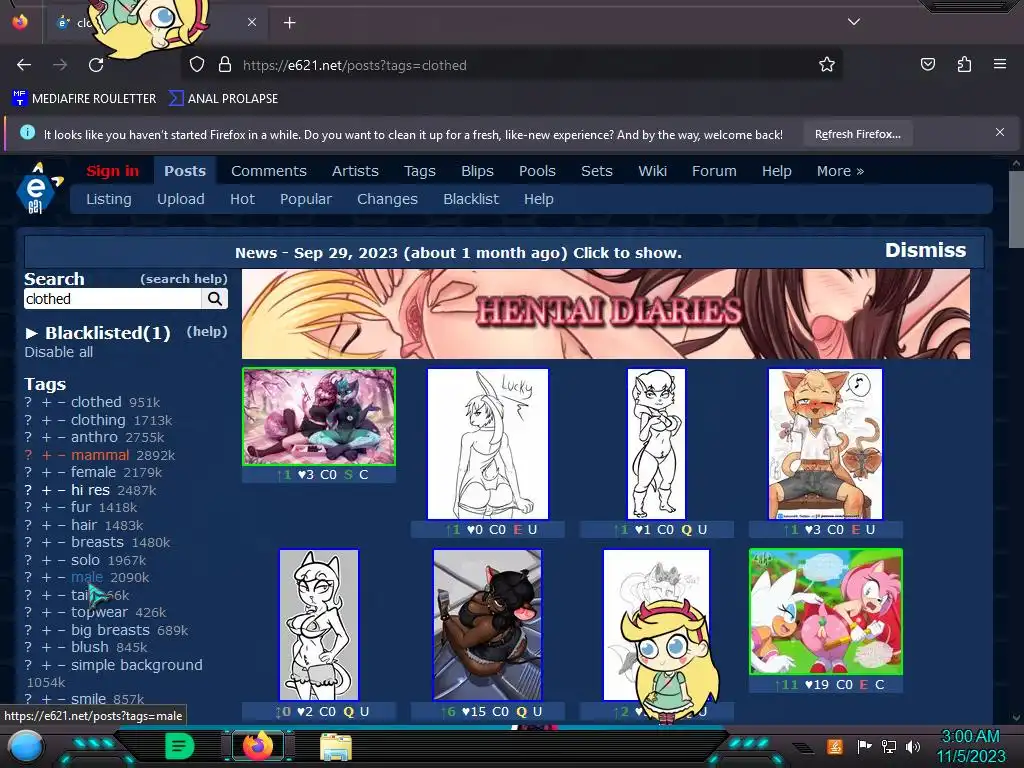The height and width of the screenshot is (768, 1024).
Task: Open the Save to Pocket icon
Action: pos(927,64)
